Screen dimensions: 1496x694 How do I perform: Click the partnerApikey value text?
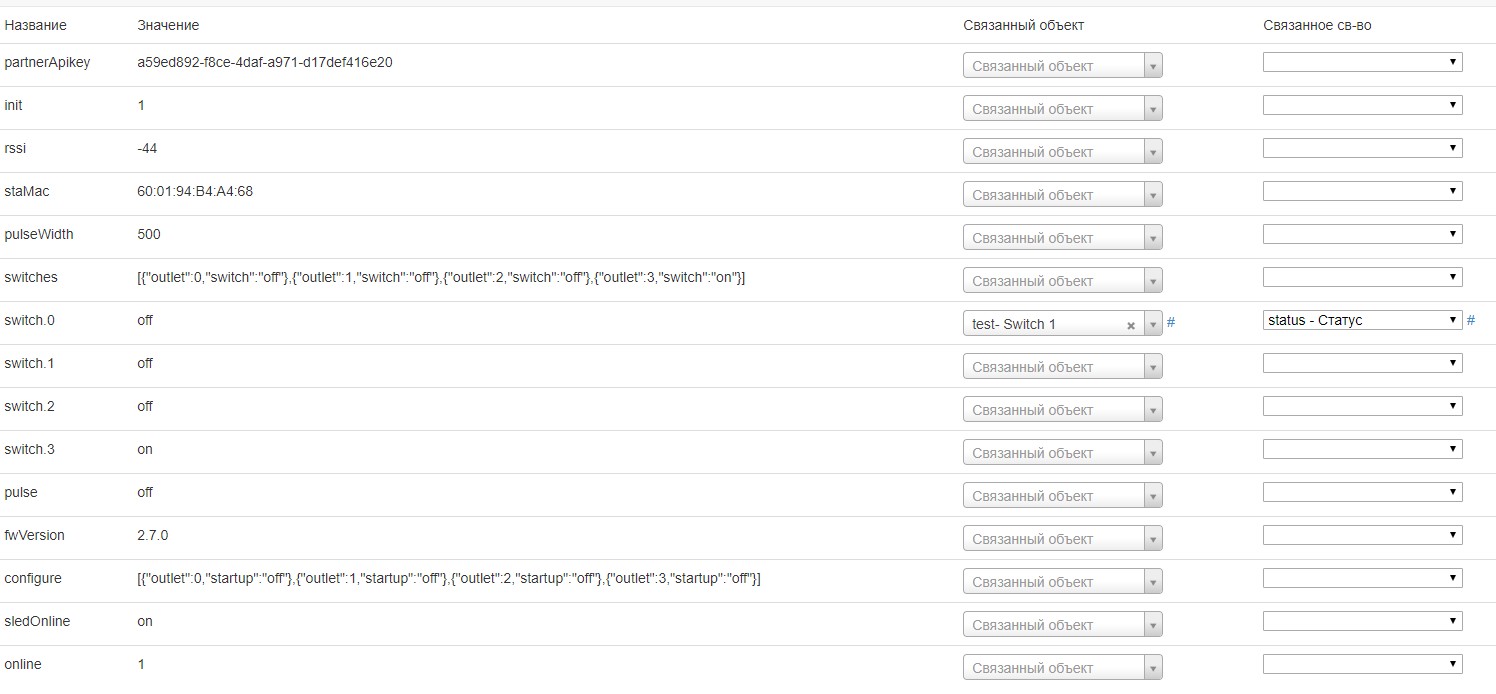[x=264, y=62]
